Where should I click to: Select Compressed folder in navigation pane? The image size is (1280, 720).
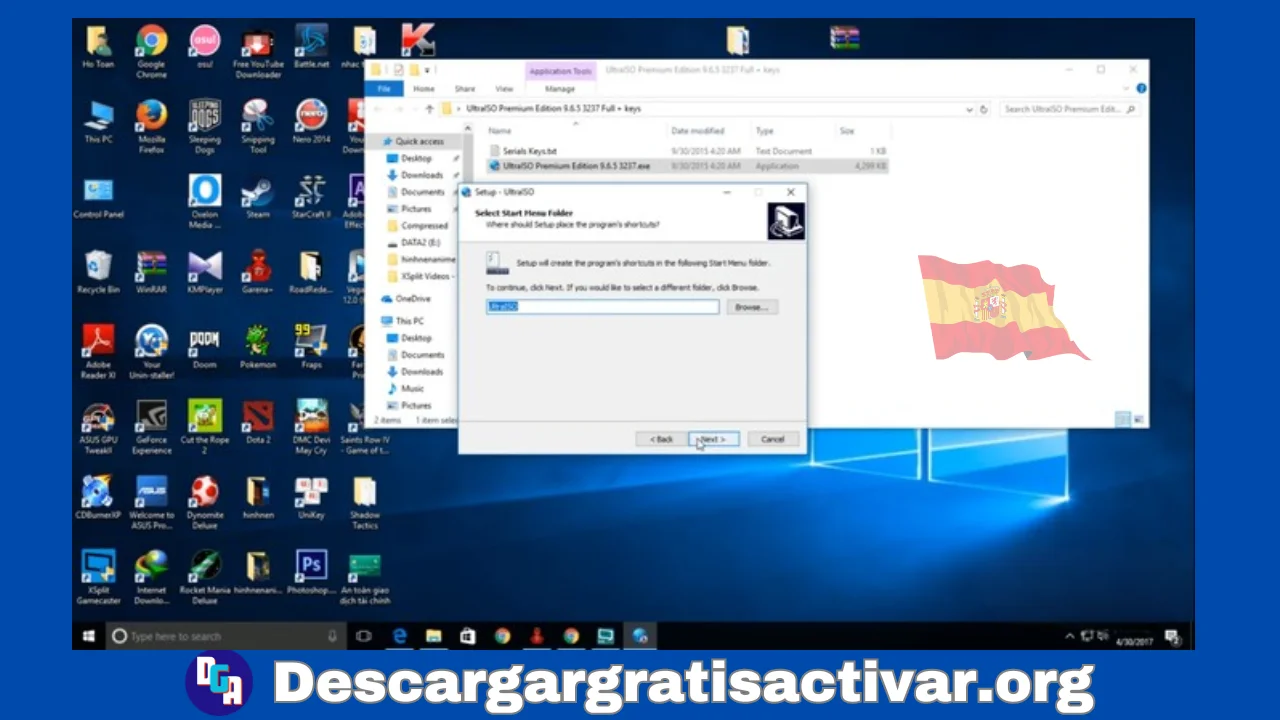425,226
